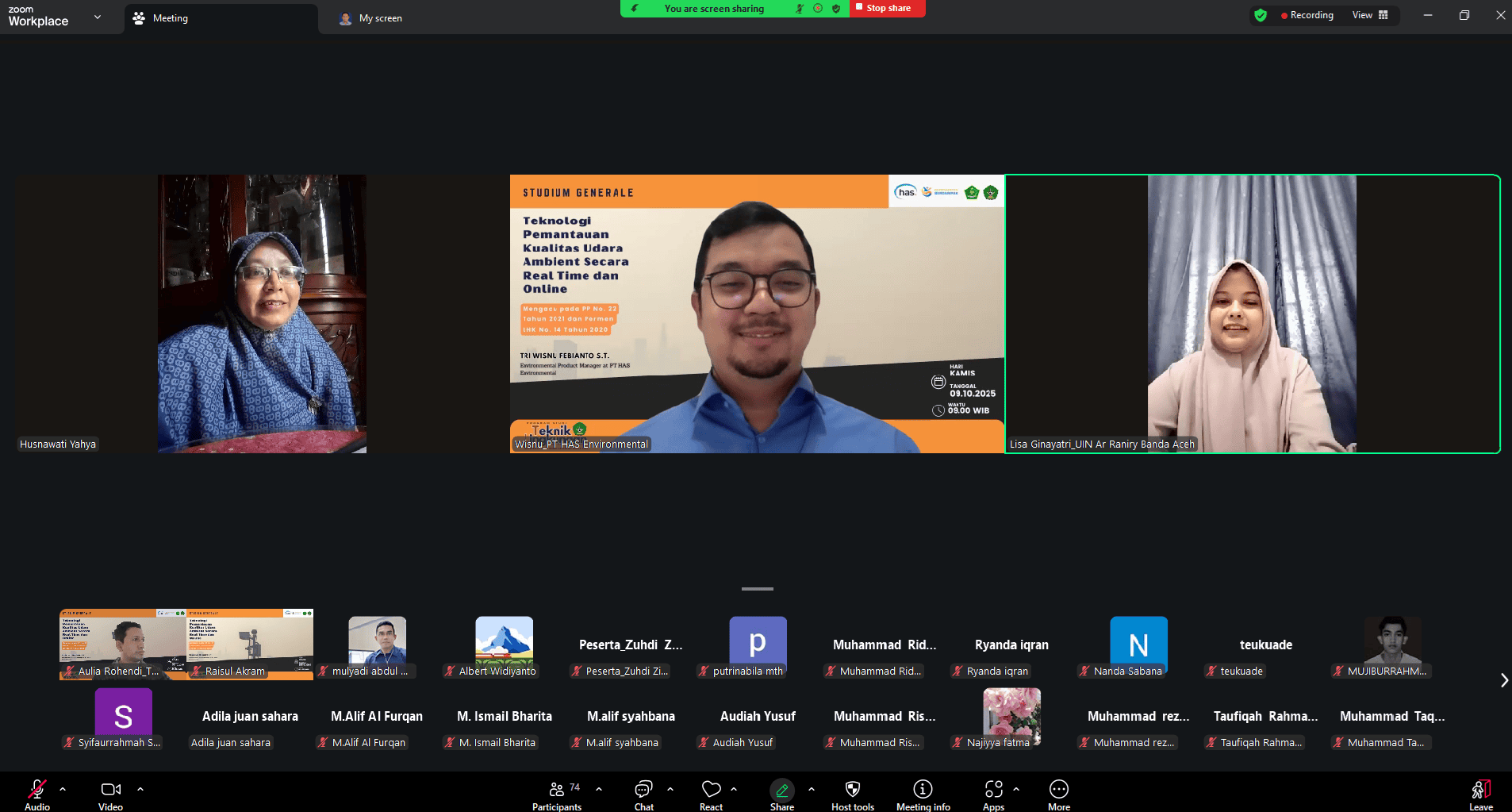Click the React heart icon

pyautogui.click(x=711, y=789)
